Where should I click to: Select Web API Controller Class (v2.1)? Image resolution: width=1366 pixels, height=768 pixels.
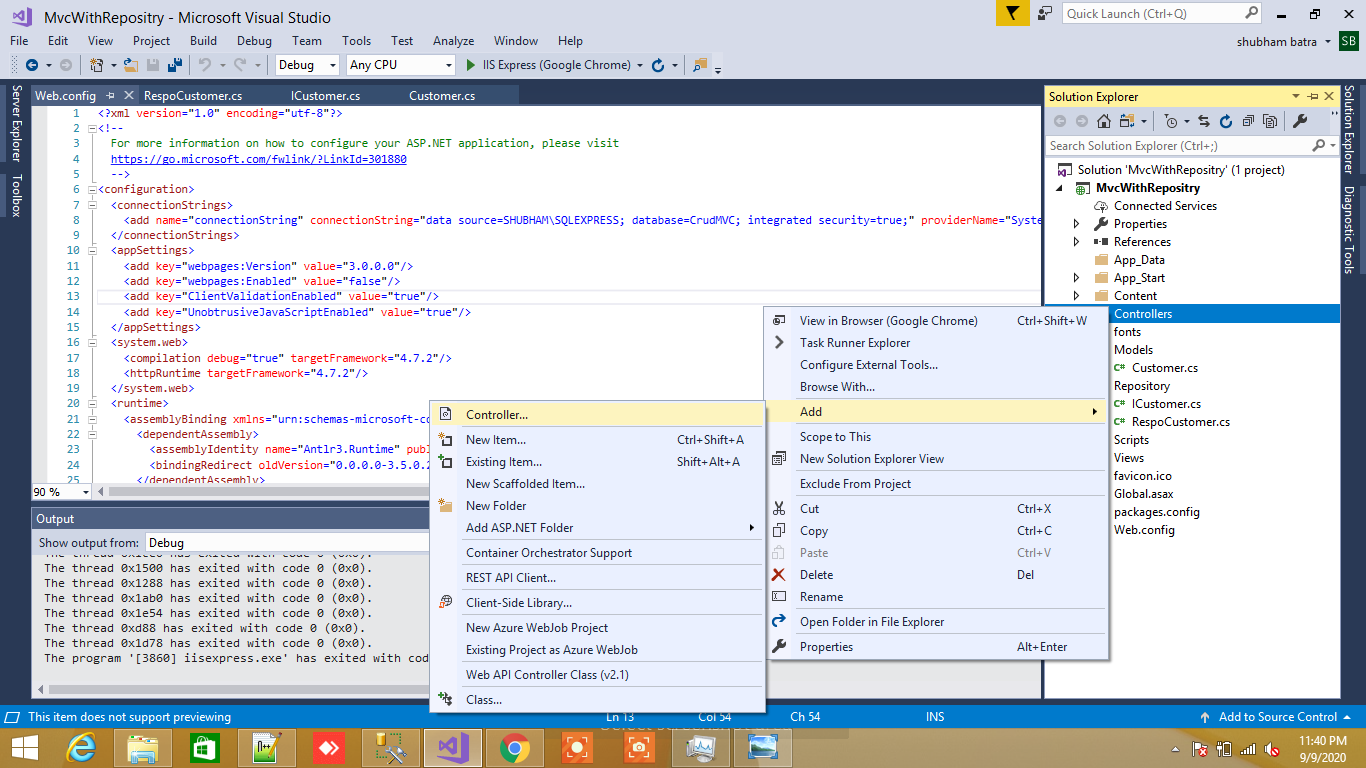pyautogui.click(x=597, y=675)
